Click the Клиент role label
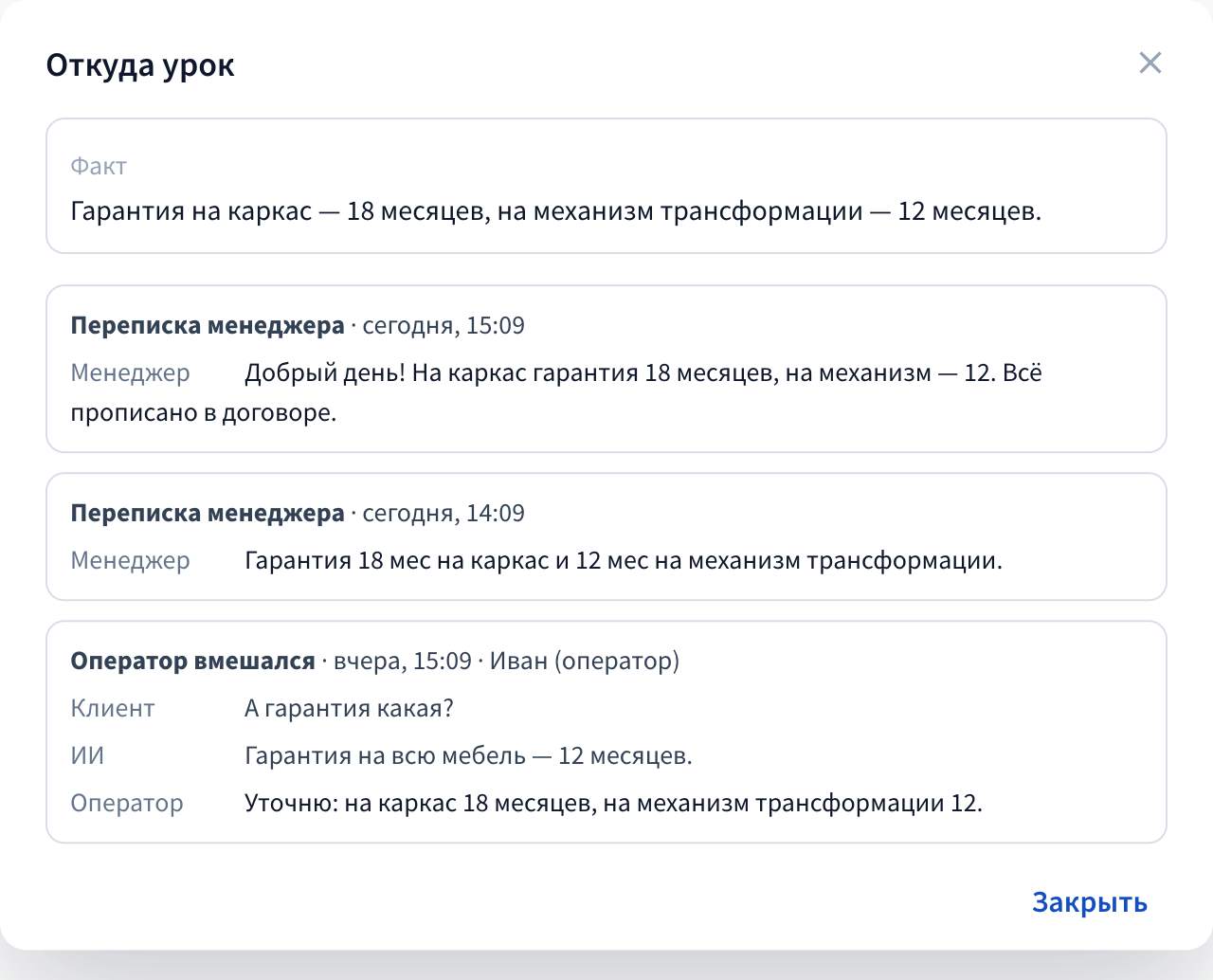 click(x=113, y=709)
